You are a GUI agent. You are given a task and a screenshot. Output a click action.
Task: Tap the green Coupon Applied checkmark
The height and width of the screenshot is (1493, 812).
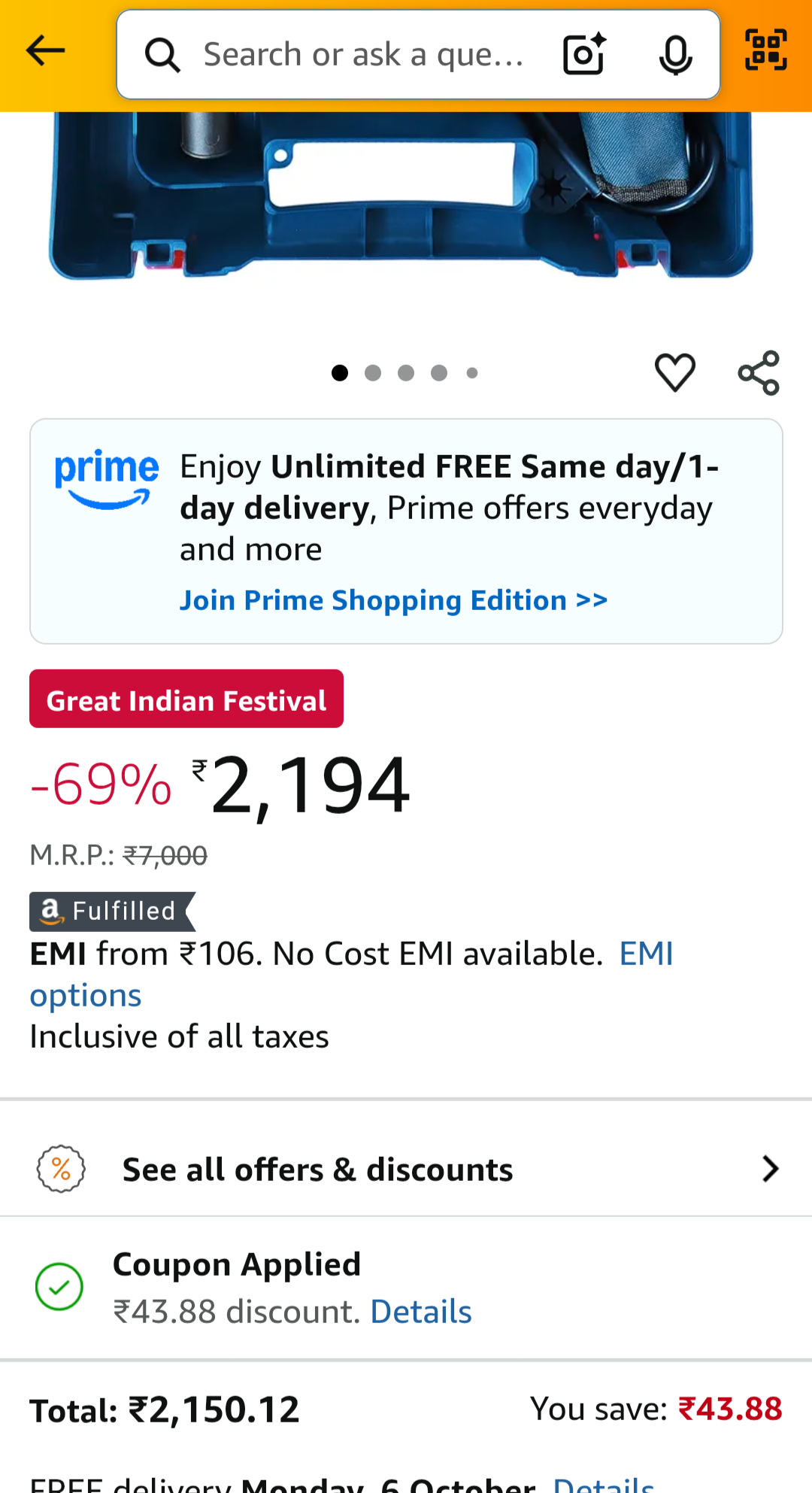click(59, 1286)
